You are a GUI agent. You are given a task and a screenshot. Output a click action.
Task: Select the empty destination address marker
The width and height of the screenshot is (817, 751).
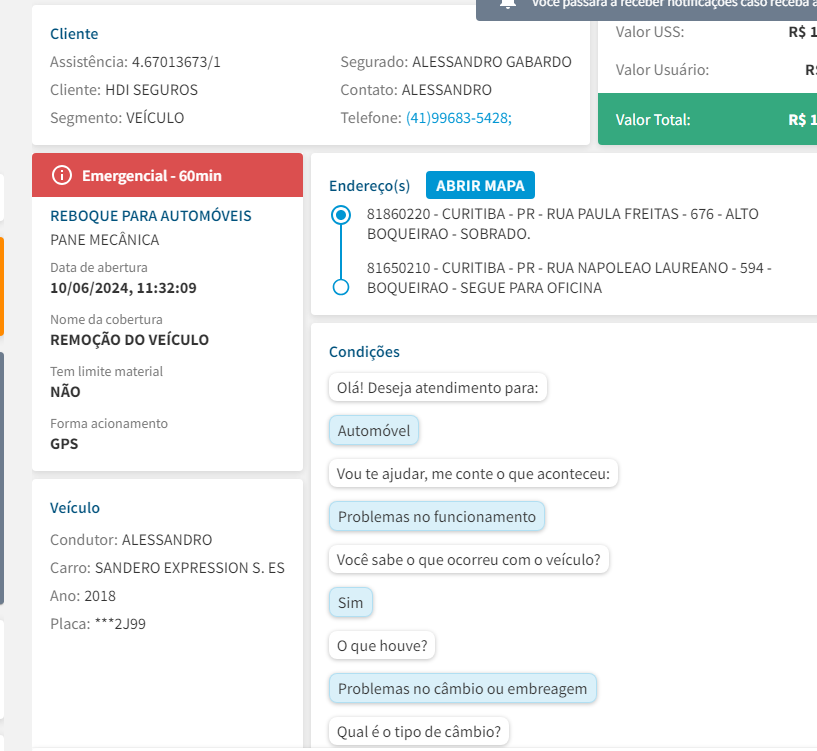[x=341, y=287]
